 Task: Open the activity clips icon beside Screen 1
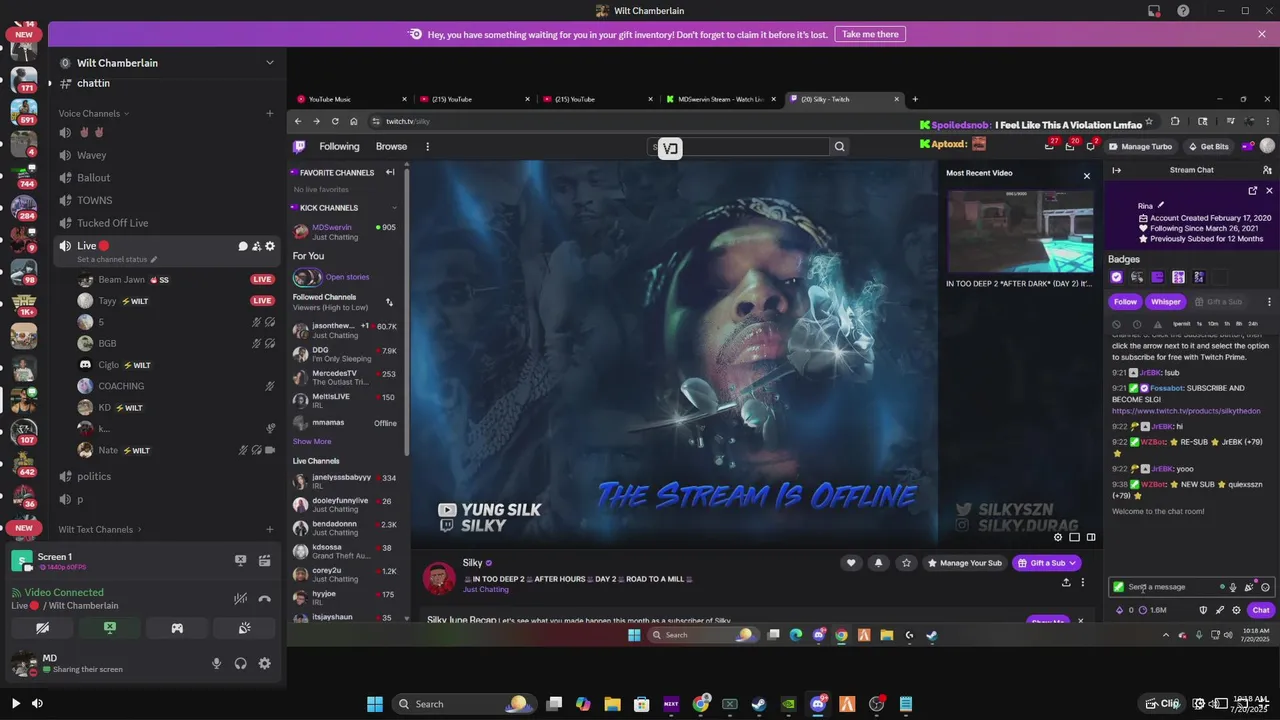[x=264, y=561]
